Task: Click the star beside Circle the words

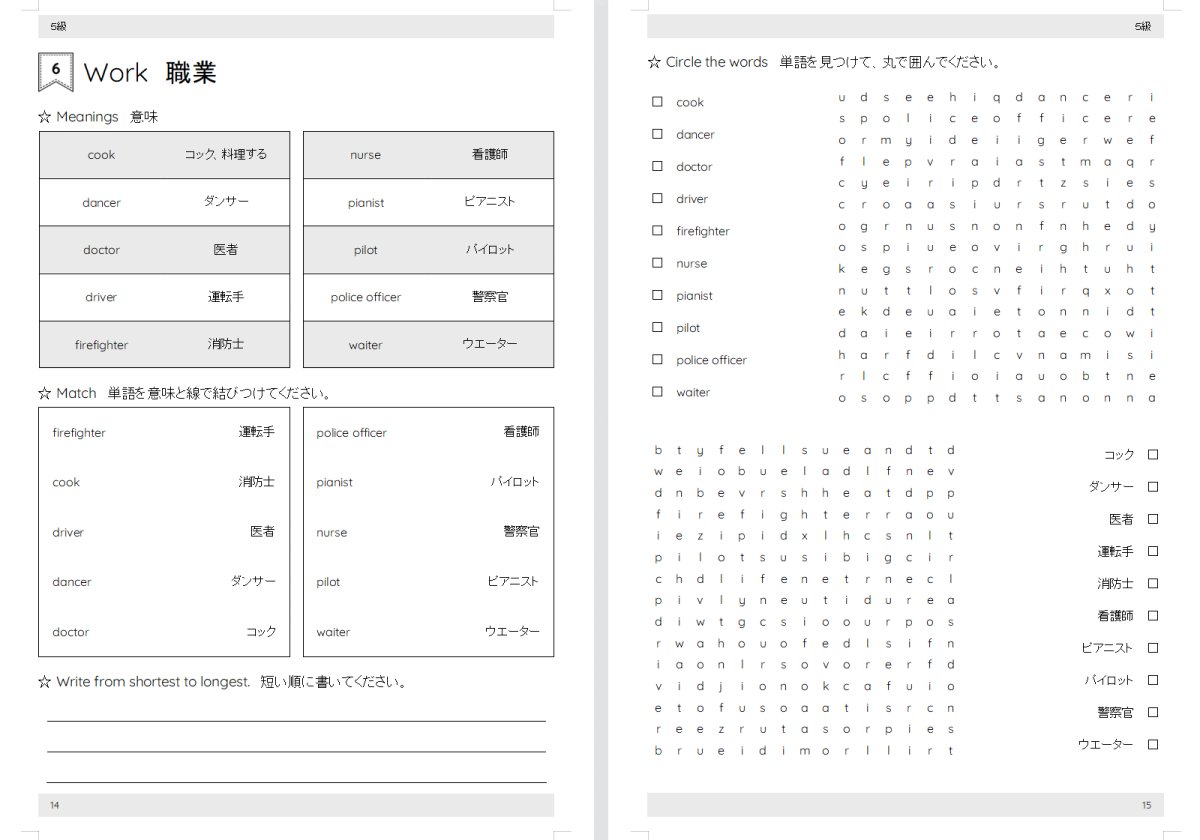Action: (x=654, y=62)
